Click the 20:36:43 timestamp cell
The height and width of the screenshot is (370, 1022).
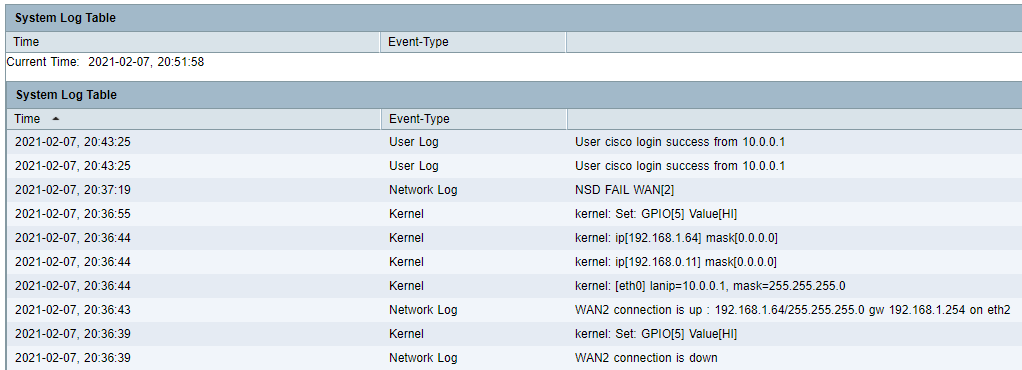[72, 310]
